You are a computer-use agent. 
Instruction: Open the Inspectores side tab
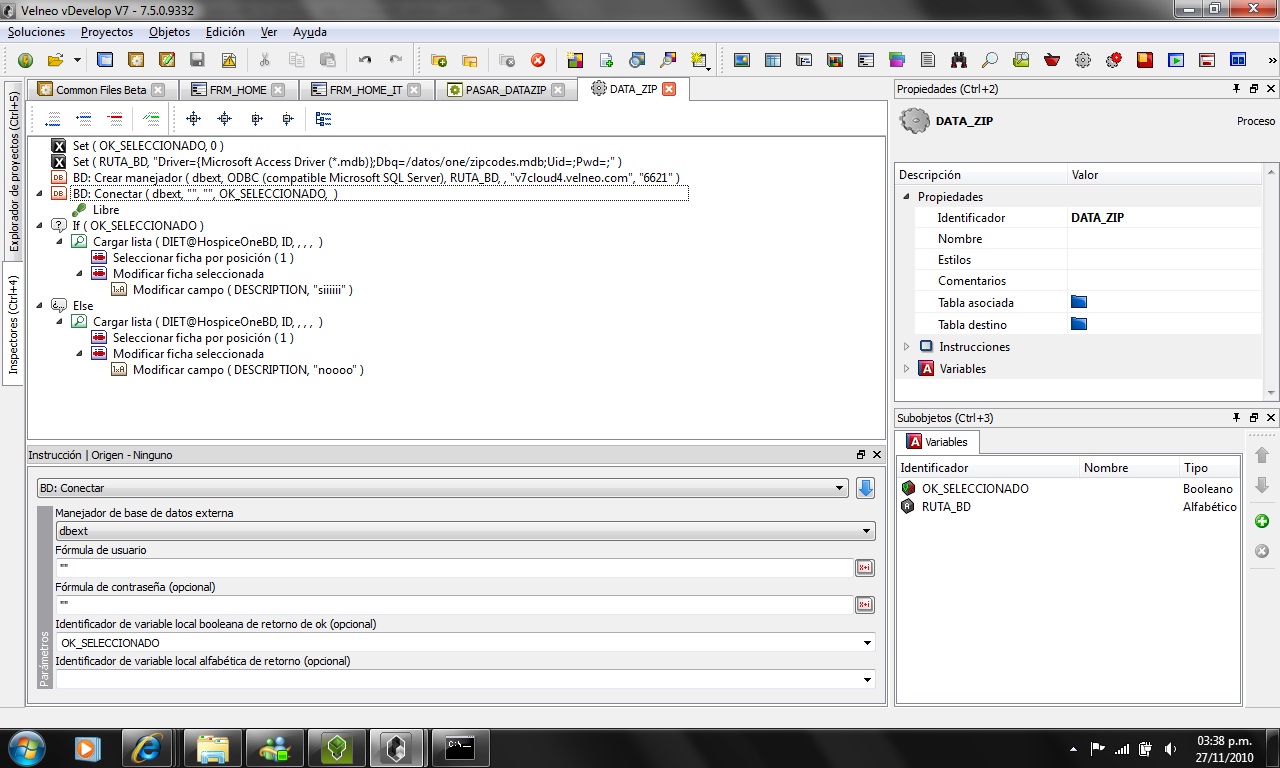coord(14,323)
